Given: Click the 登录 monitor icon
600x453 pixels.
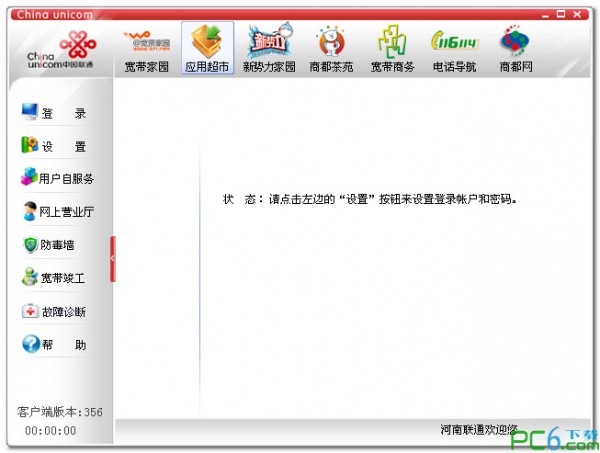Looking at the screenshot, I should coord(29,112).
